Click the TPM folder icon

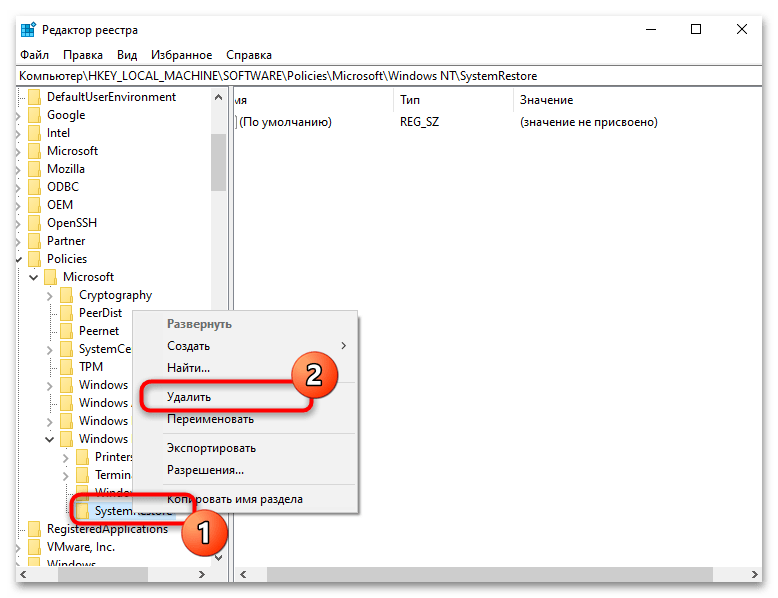click(x=66, y=367)
